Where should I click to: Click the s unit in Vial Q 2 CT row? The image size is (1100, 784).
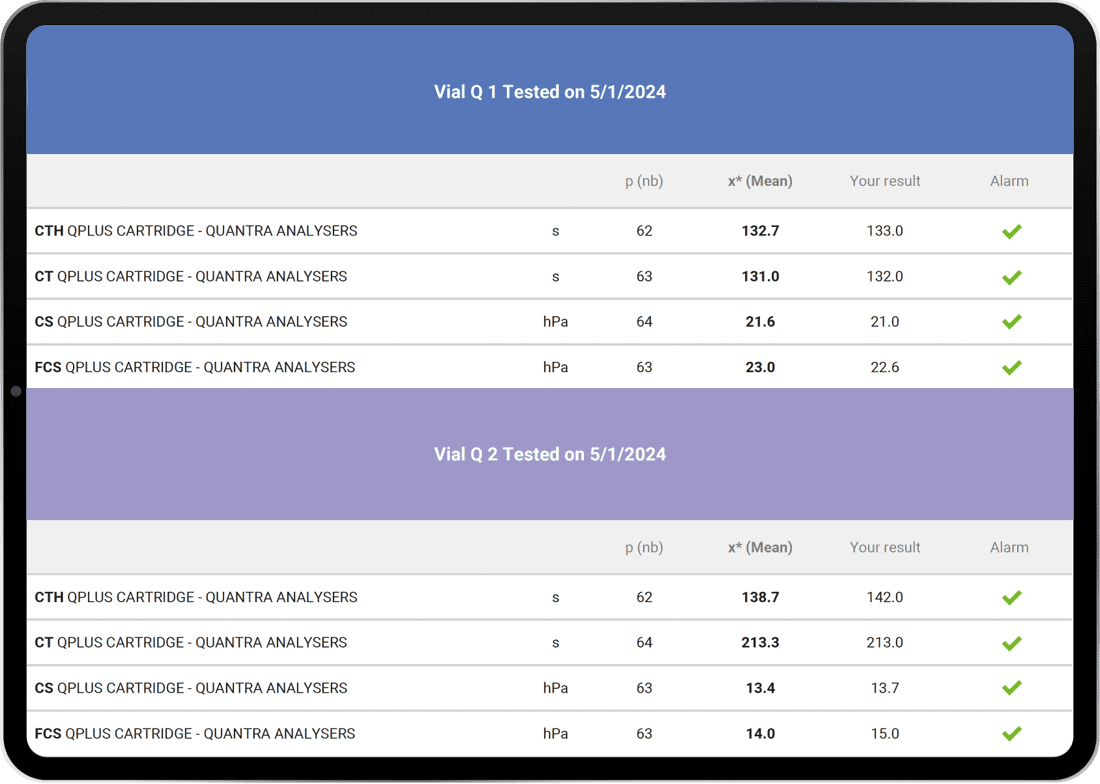(556, 643)
